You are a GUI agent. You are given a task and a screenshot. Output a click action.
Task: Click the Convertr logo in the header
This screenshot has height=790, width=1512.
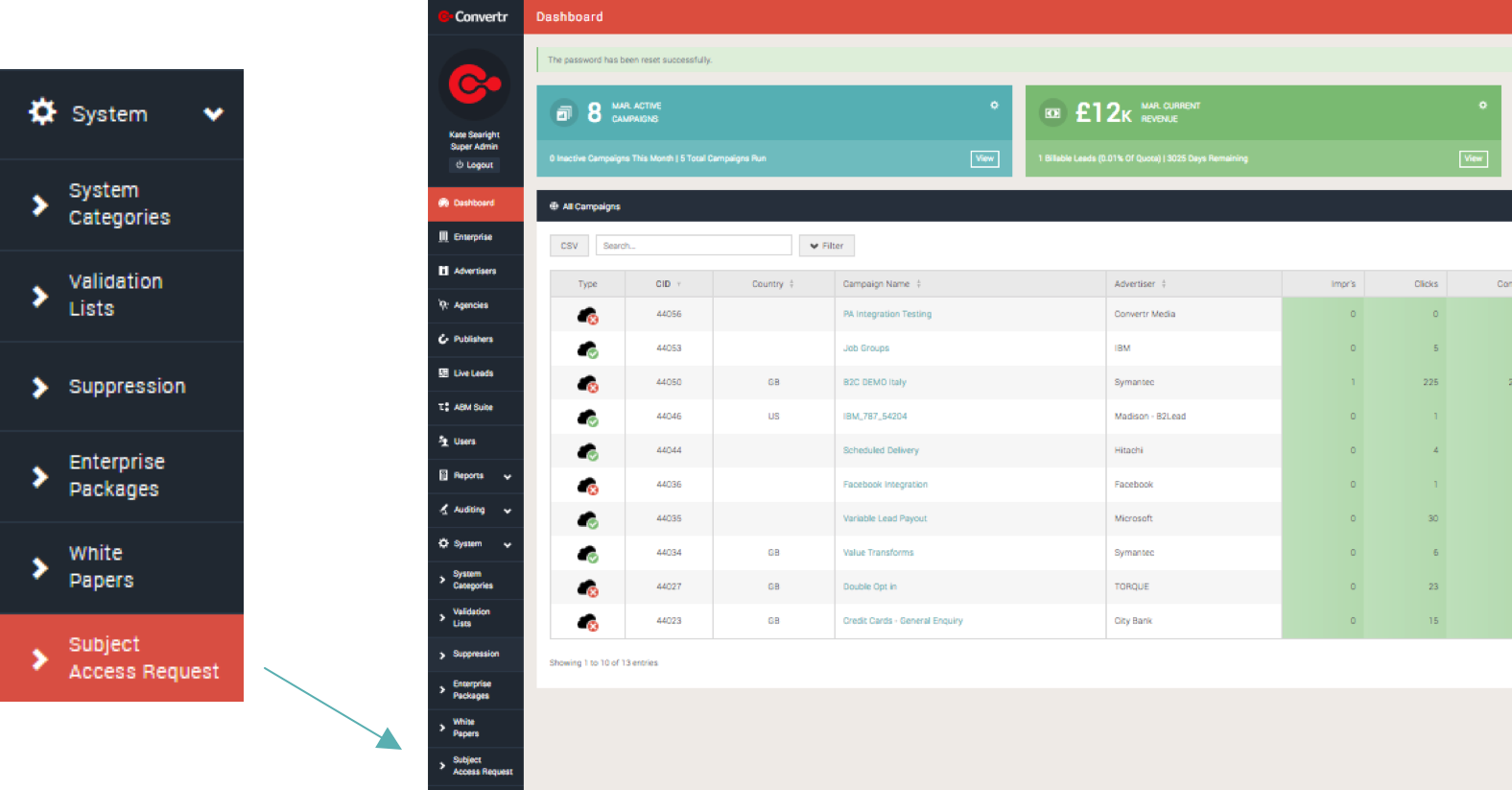[x=473, y=16]
